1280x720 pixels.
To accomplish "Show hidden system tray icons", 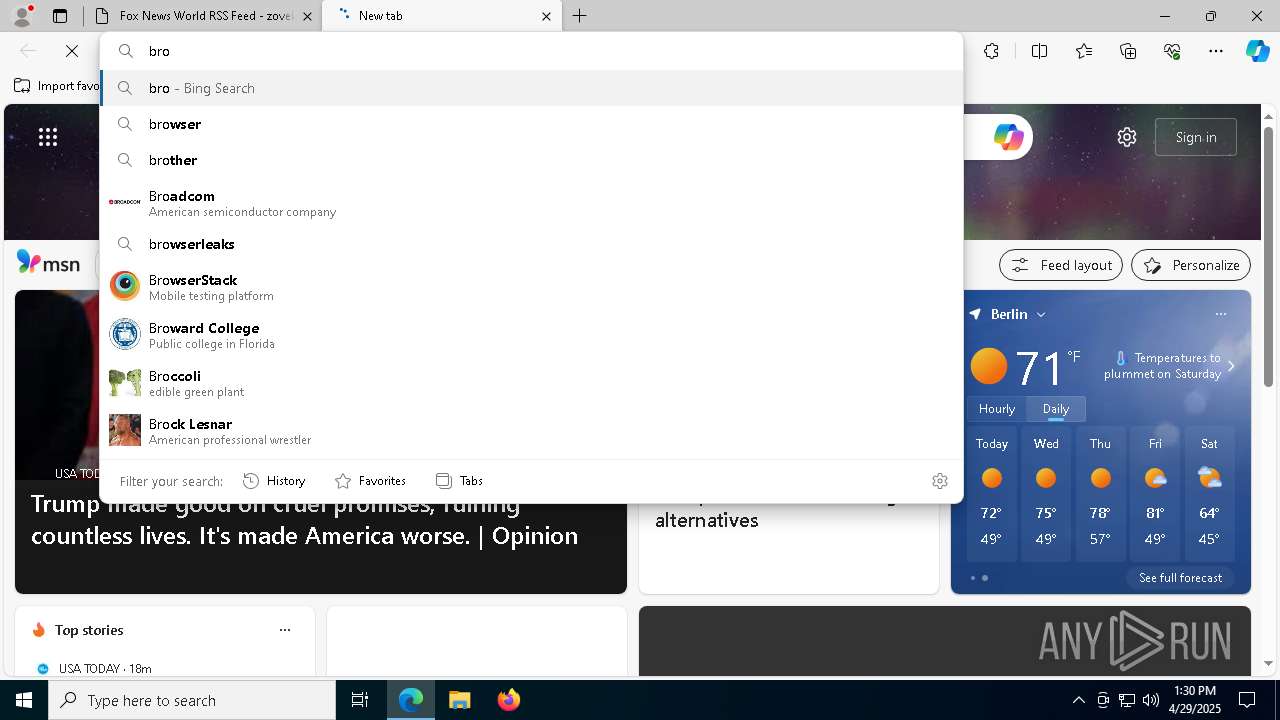I will 1078,700.
